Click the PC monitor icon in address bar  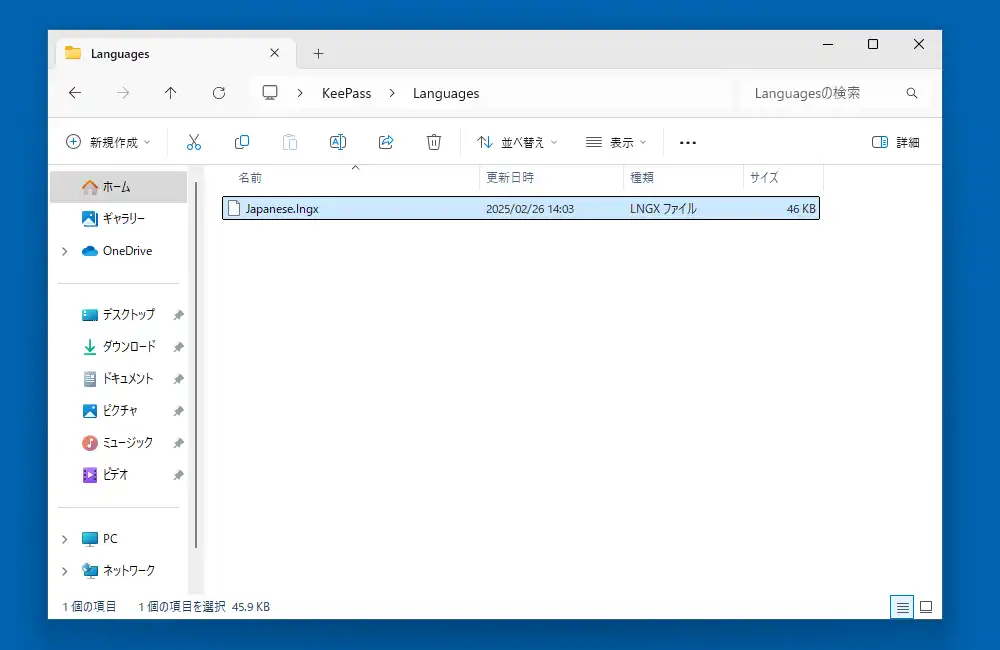point(270,93)
